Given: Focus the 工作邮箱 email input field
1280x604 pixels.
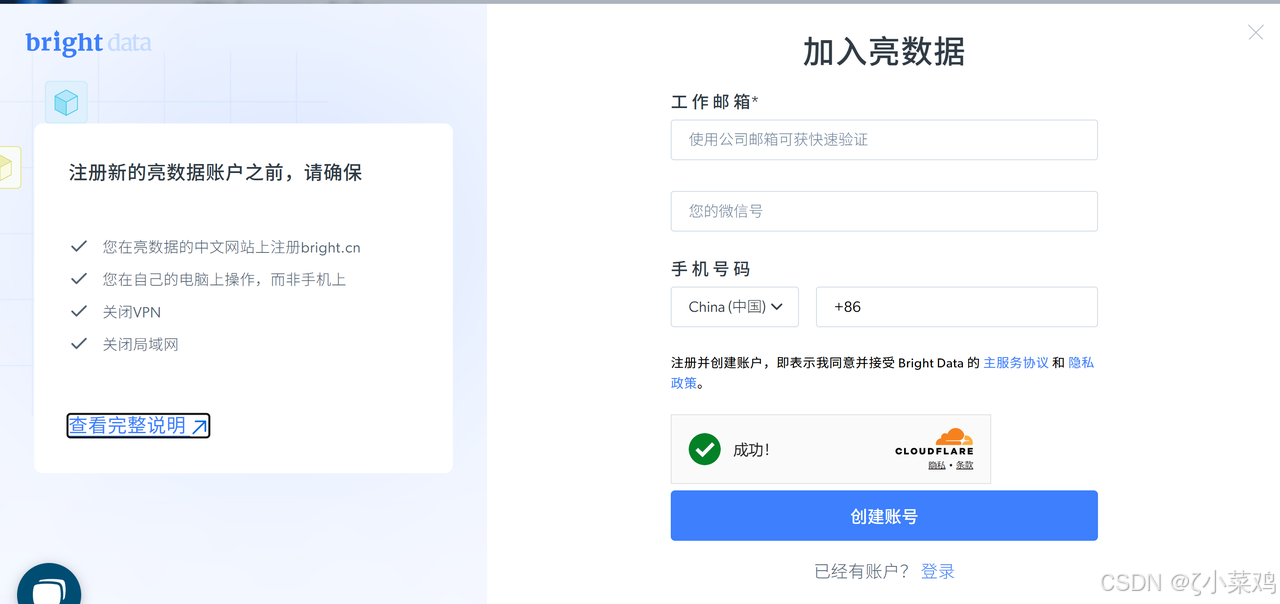Looking at the screenshot, I should 884,140.
